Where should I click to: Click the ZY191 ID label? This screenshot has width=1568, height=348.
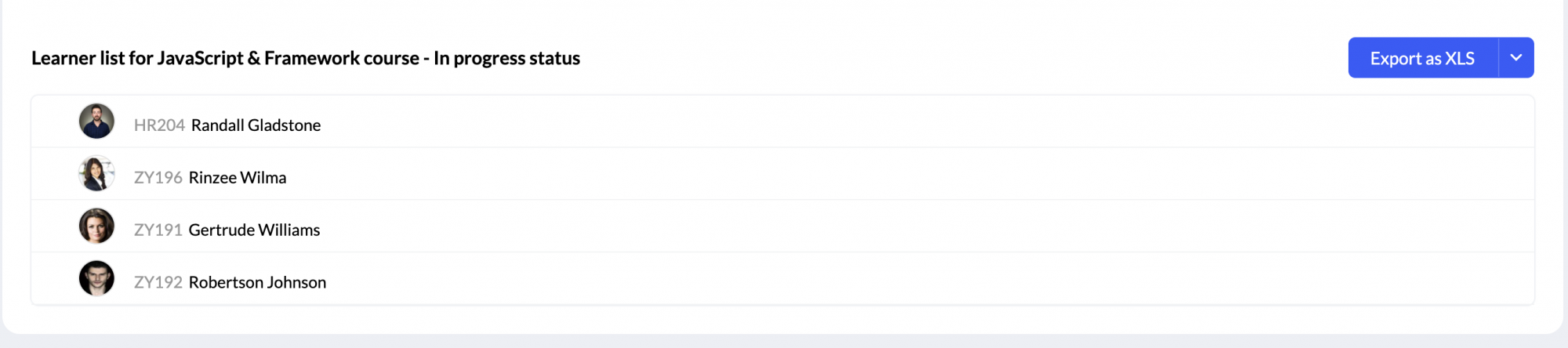158,230
